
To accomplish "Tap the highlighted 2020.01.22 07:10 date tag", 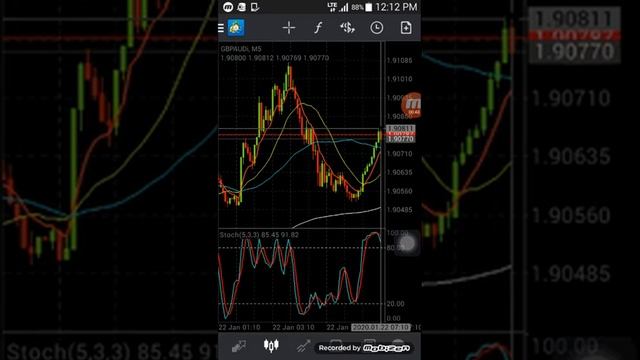I will [x=381, y=327].
